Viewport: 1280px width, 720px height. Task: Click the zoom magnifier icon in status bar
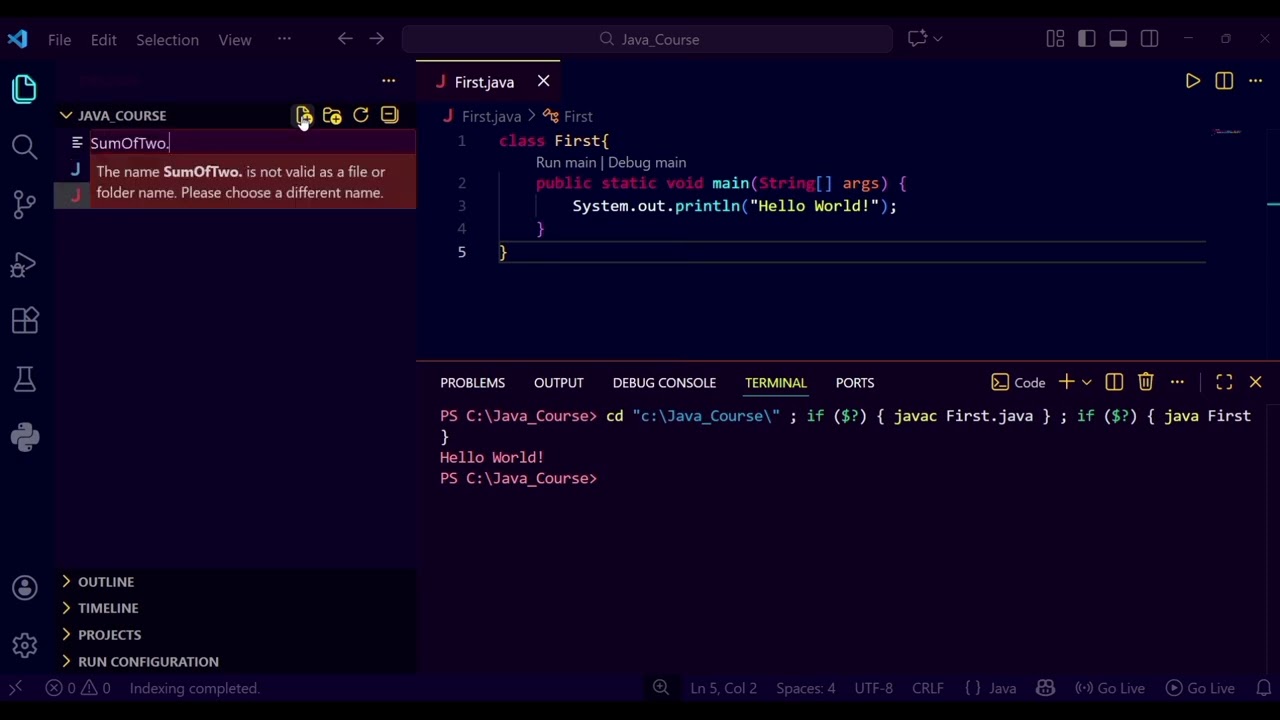point(661,688)
